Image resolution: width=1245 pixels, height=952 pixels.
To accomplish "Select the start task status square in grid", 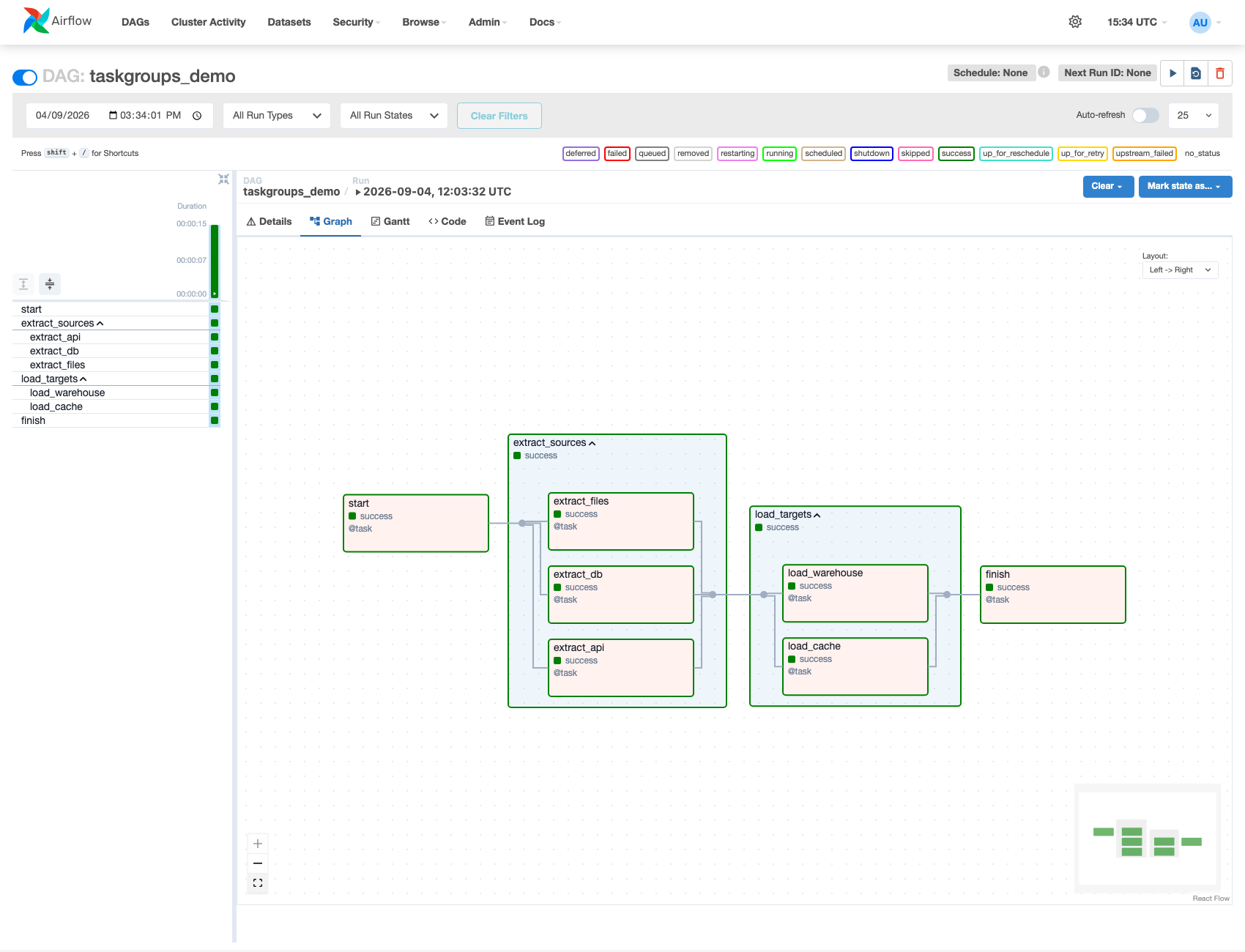I will click(215, 309).
